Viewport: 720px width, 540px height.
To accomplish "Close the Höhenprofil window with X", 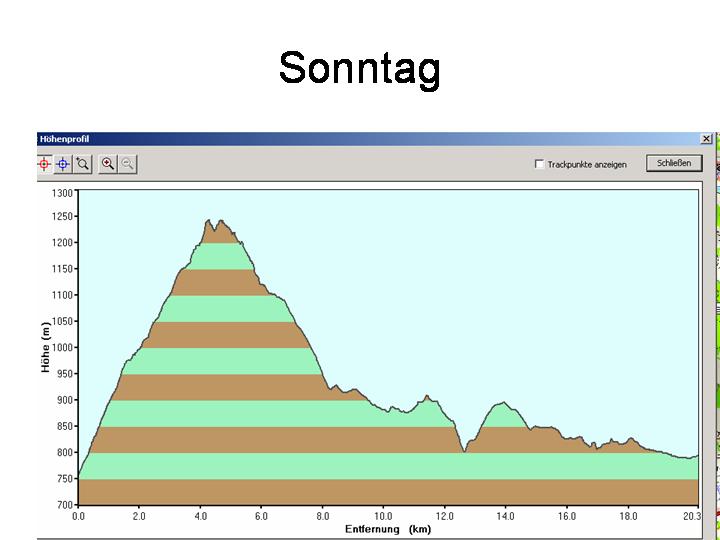I will click(706, 139).
